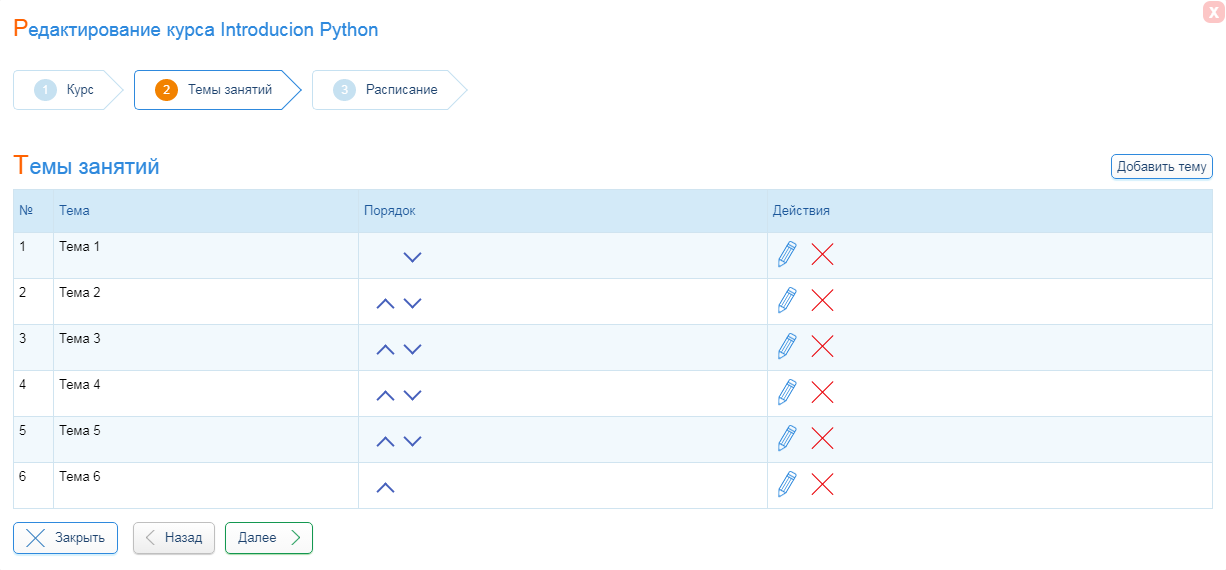Go back via Назад button

coord(174,538)
